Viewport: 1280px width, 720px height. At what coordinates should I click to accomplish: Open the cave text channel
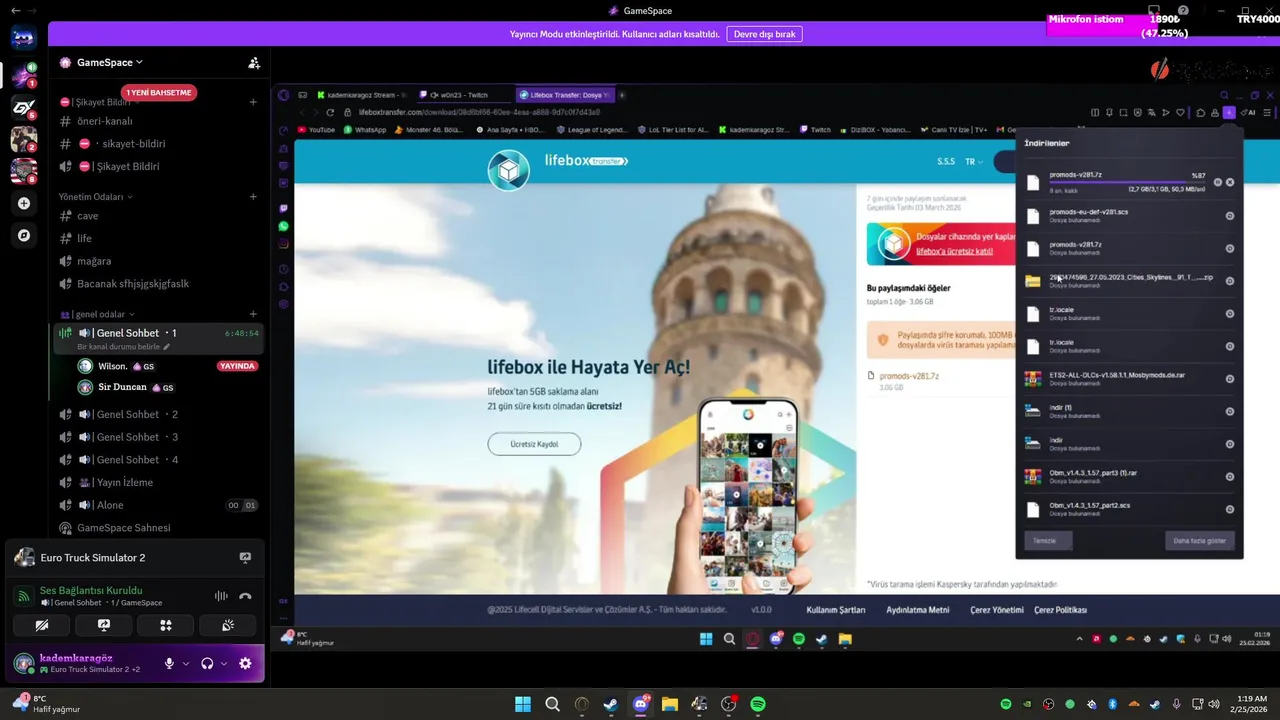tap(158, 216)
